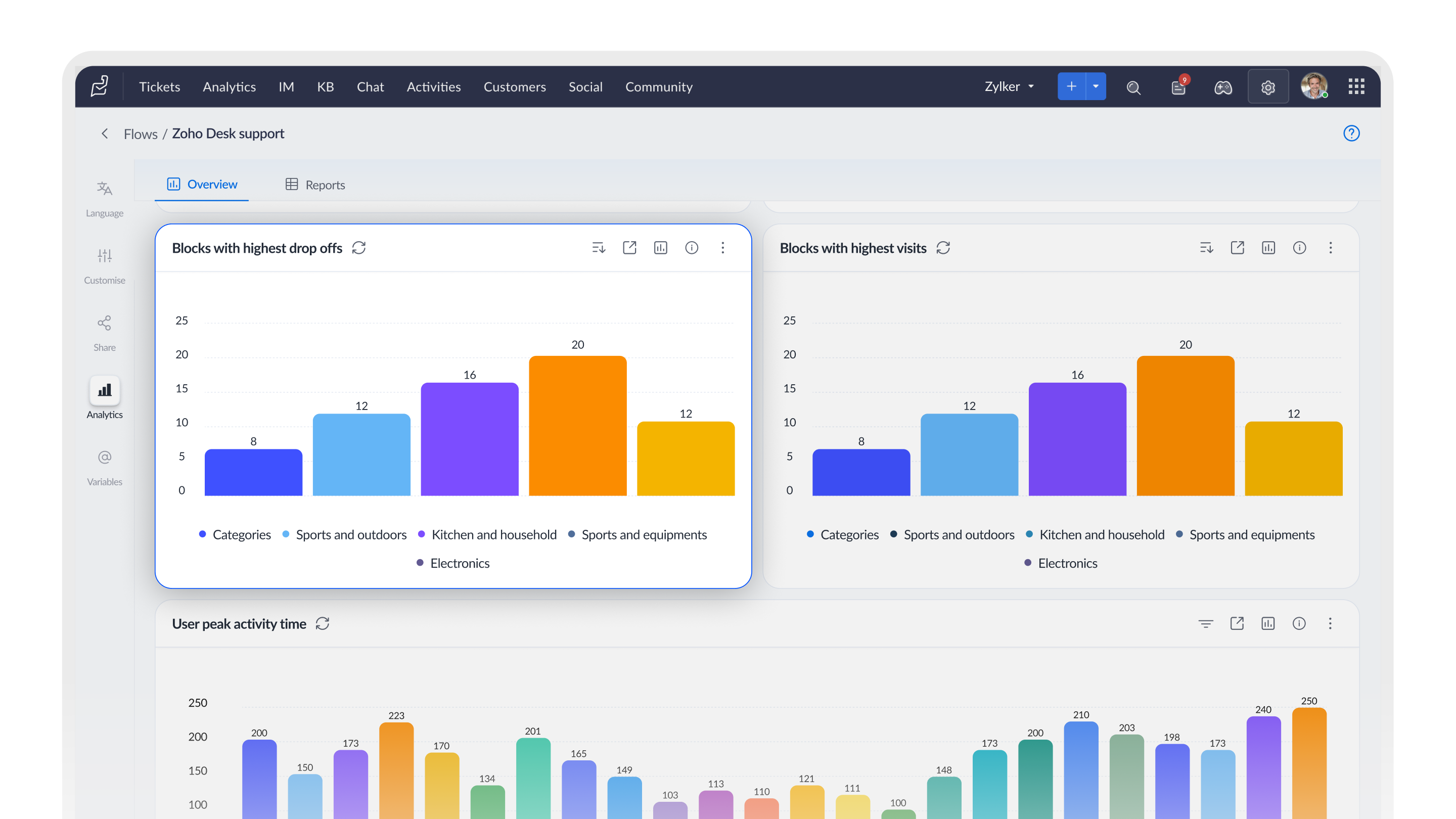This screenshot has height=819, width=1456.
Task: Open the app launcher grid icon
Action: 1356,86
